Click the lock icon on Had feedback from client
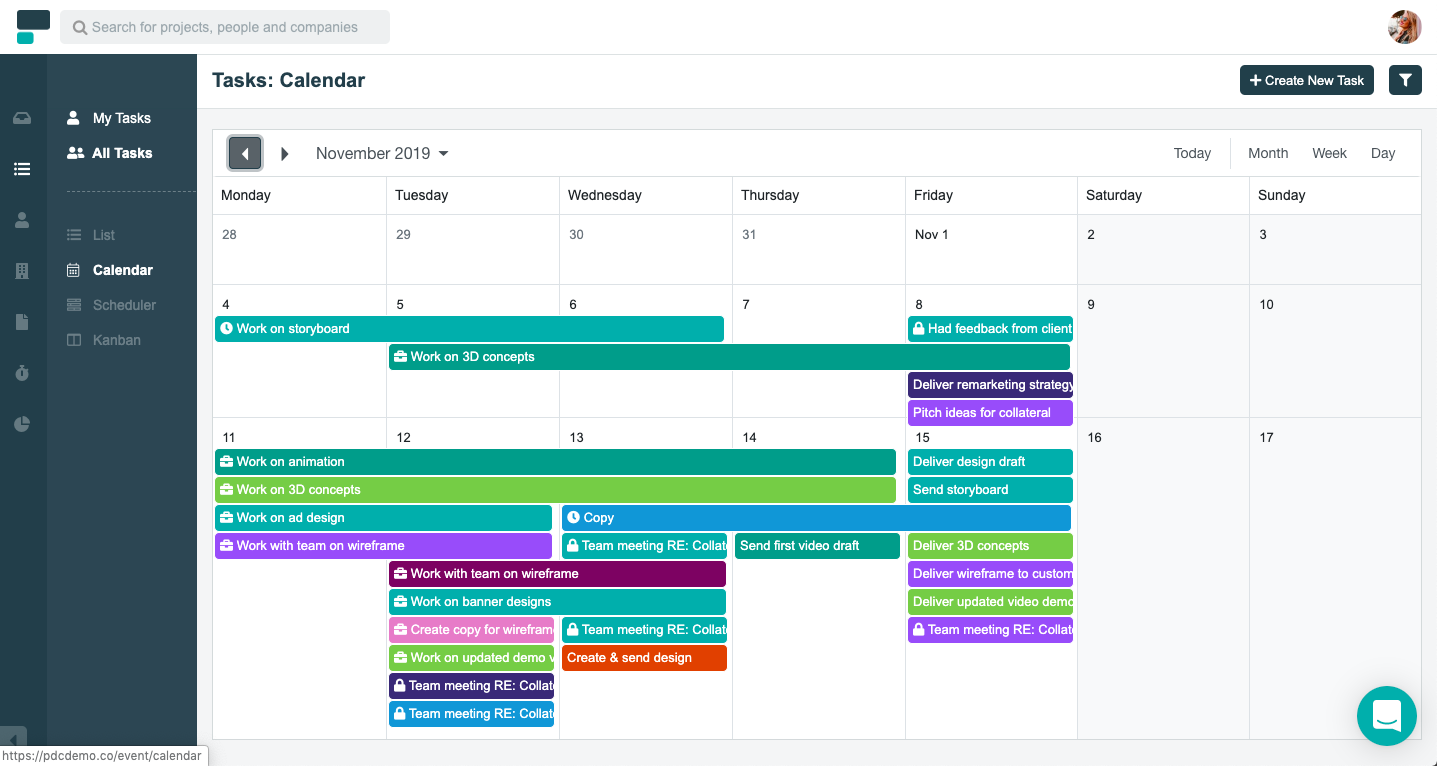1437x766 pixels. point(919,328)
